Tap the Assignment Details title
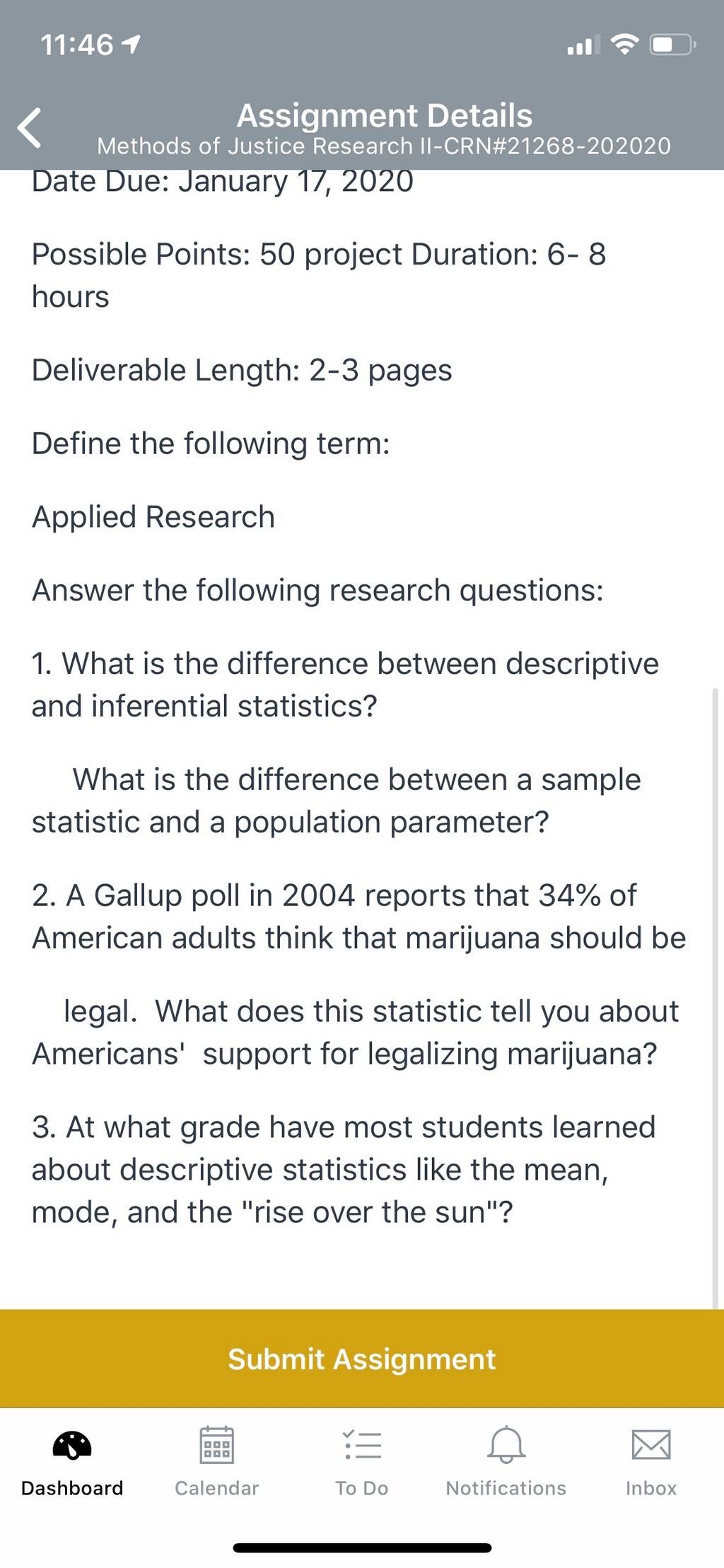This screenshot has width=724, height=1568. 385,115
